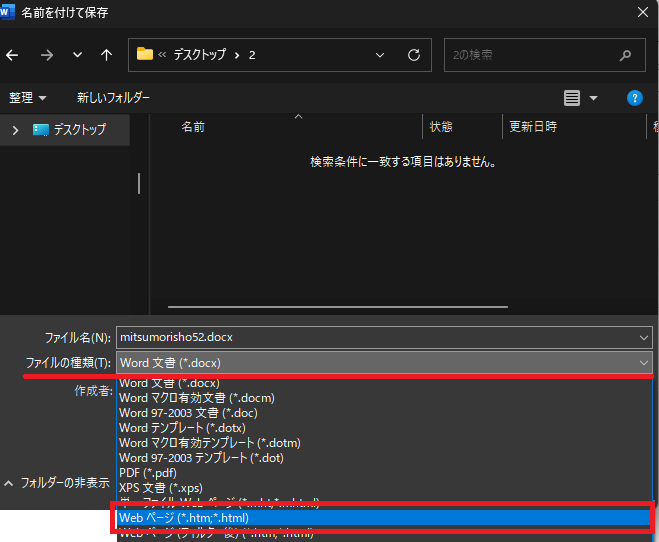Expand the デスクトップ tree node
The height and width of the screenshot is (542, 659).
click(x=15, y=130)
